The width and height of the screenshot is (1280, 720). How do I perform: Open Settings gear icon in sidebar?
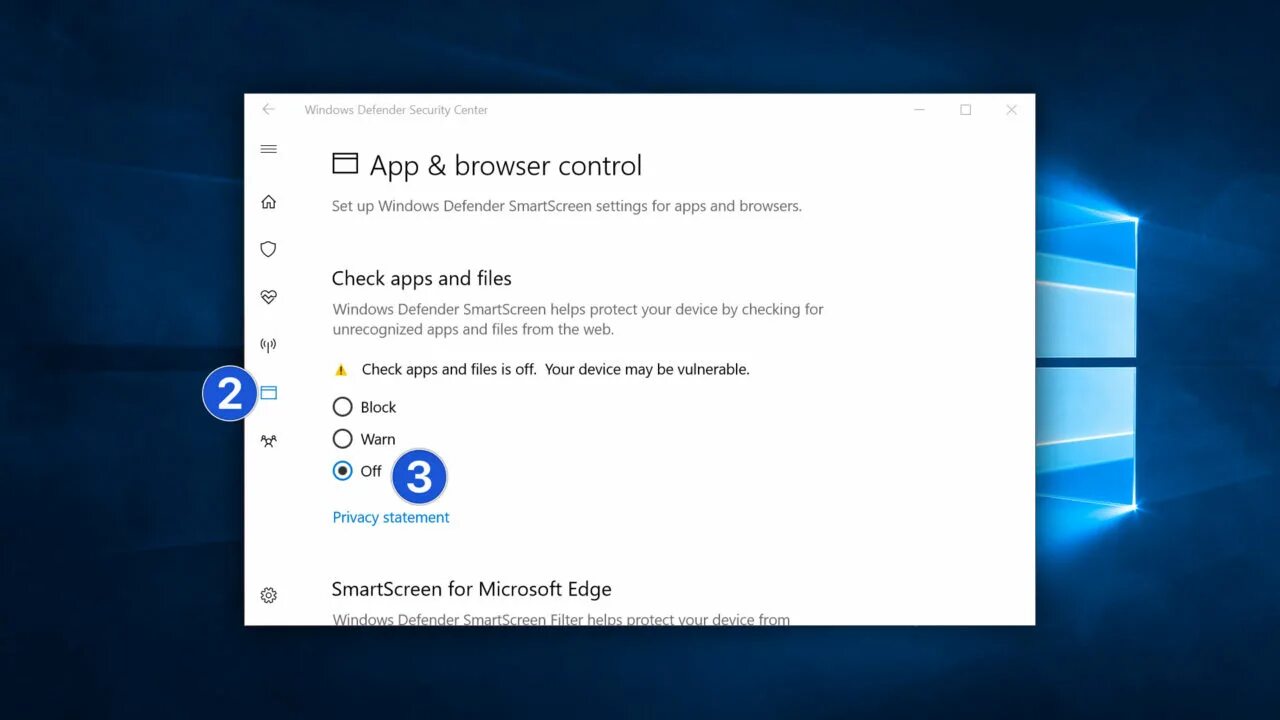coord(268,595)
